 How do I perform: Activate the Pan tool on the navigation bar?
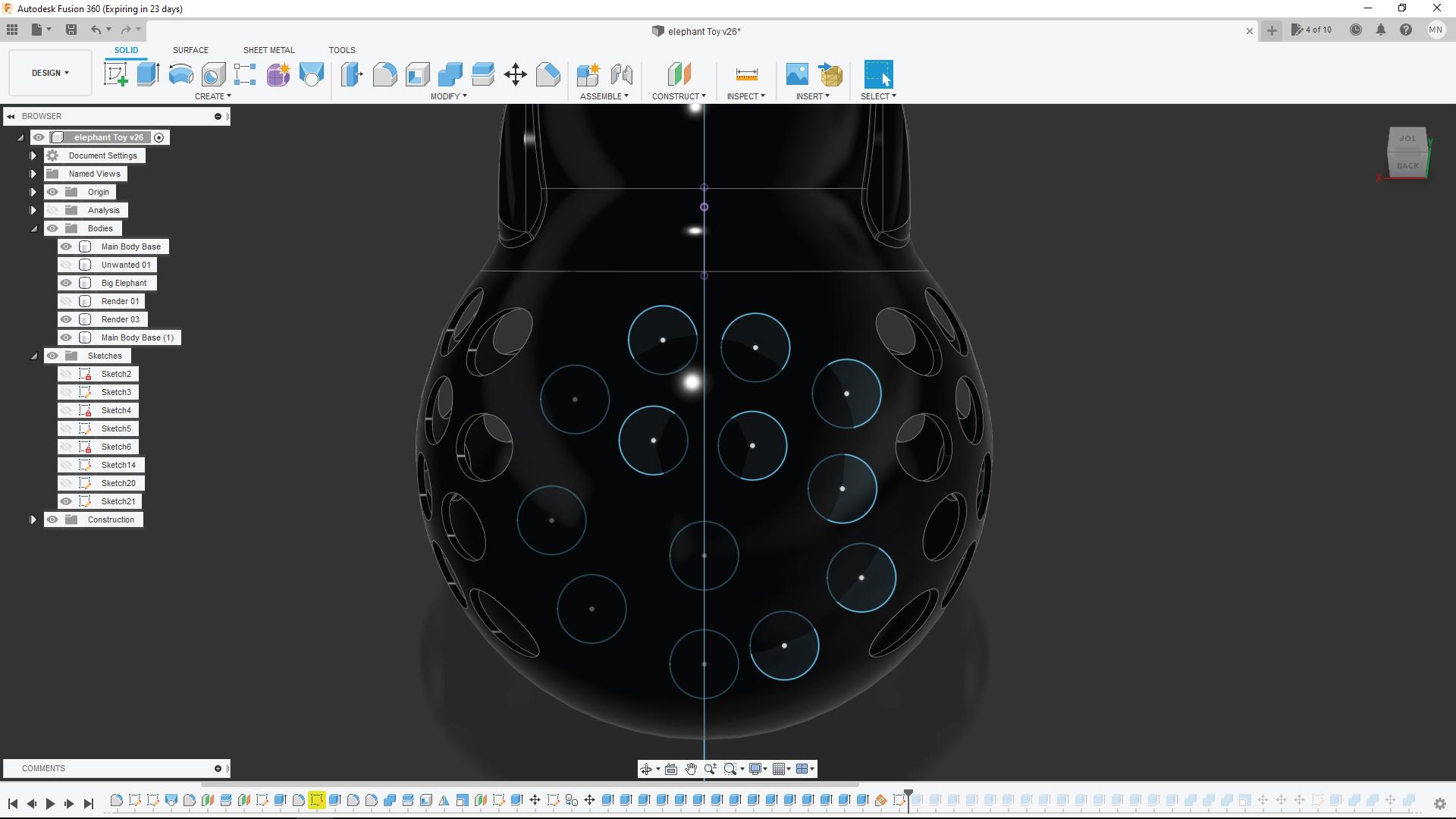tap(691, 768)
